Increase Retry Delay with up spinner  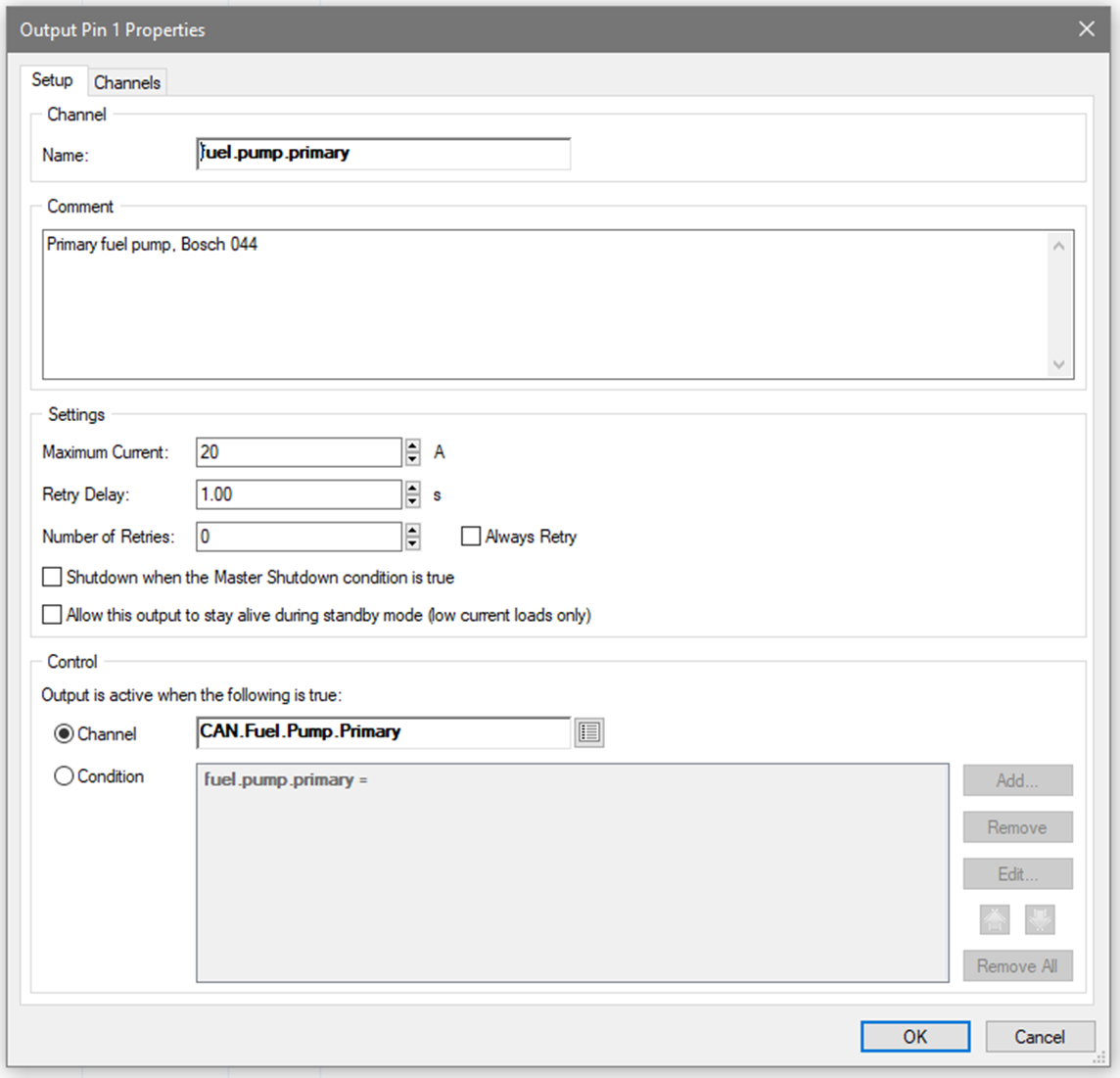pos(413,488)
